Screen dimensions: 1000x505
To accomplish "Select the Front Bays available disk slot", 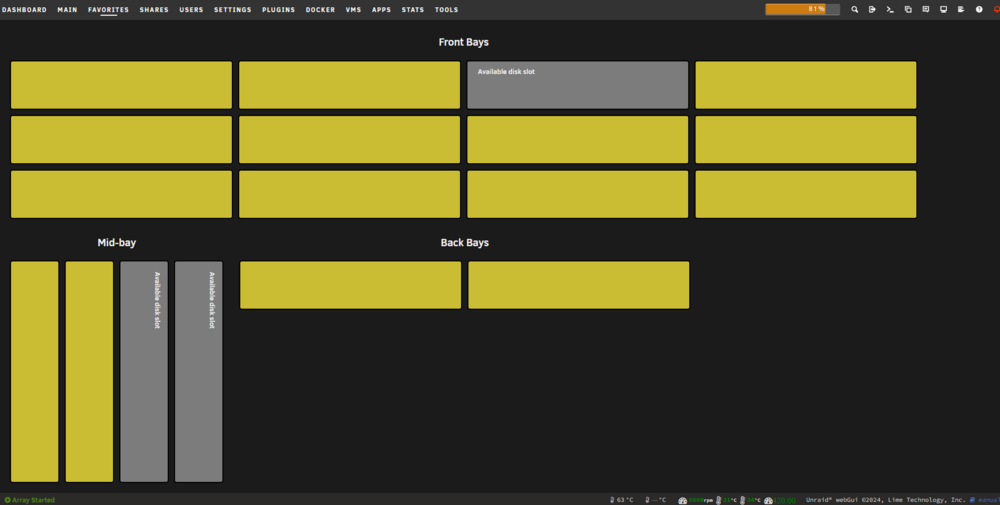I will coord(578,85).
